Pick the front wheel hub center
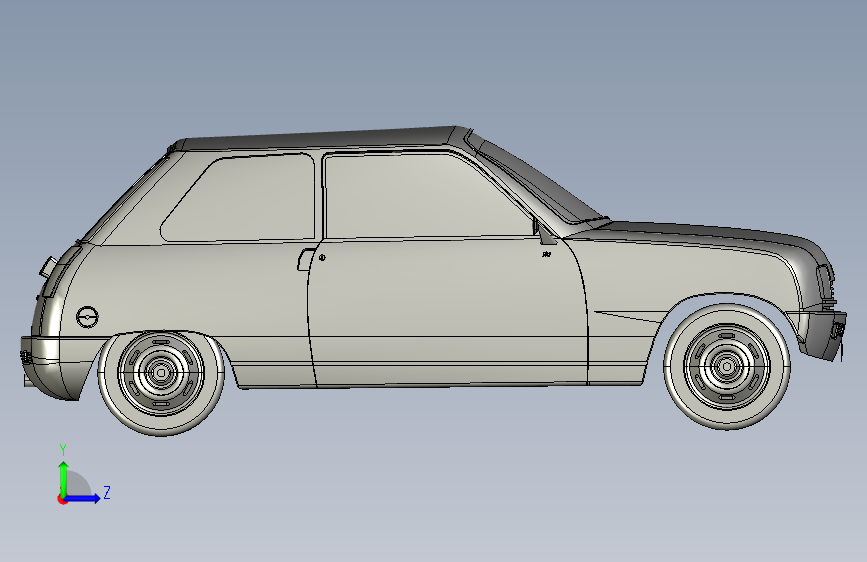The width and height of the screenshot is (867, 562). pyautogui.click(x=727, y=366)
